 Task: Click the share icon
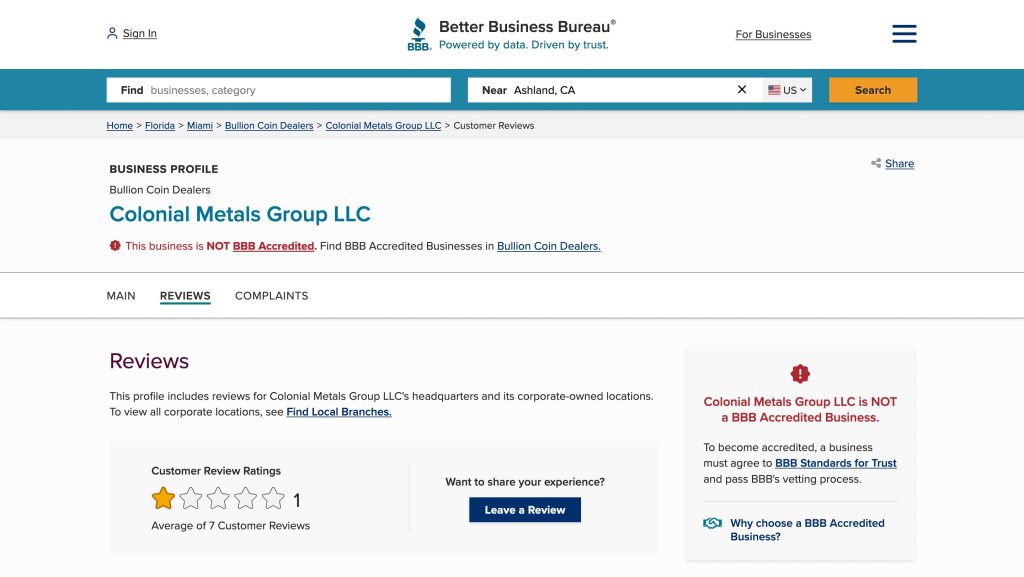(876, 163)
